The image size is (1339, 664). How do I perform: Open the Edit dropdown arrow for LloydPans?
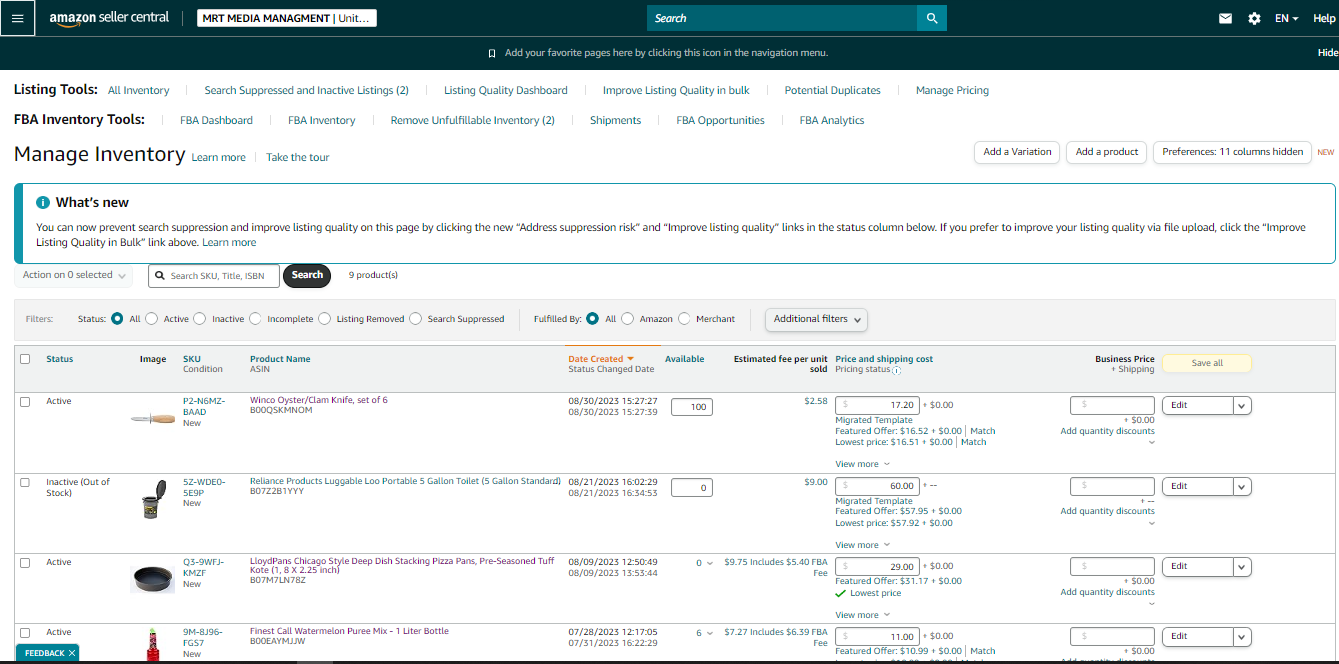point(1242,566)
